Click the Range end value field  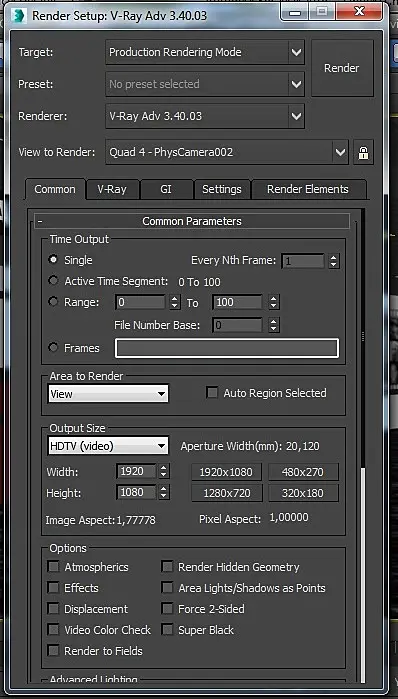click(x=238, y=303)
